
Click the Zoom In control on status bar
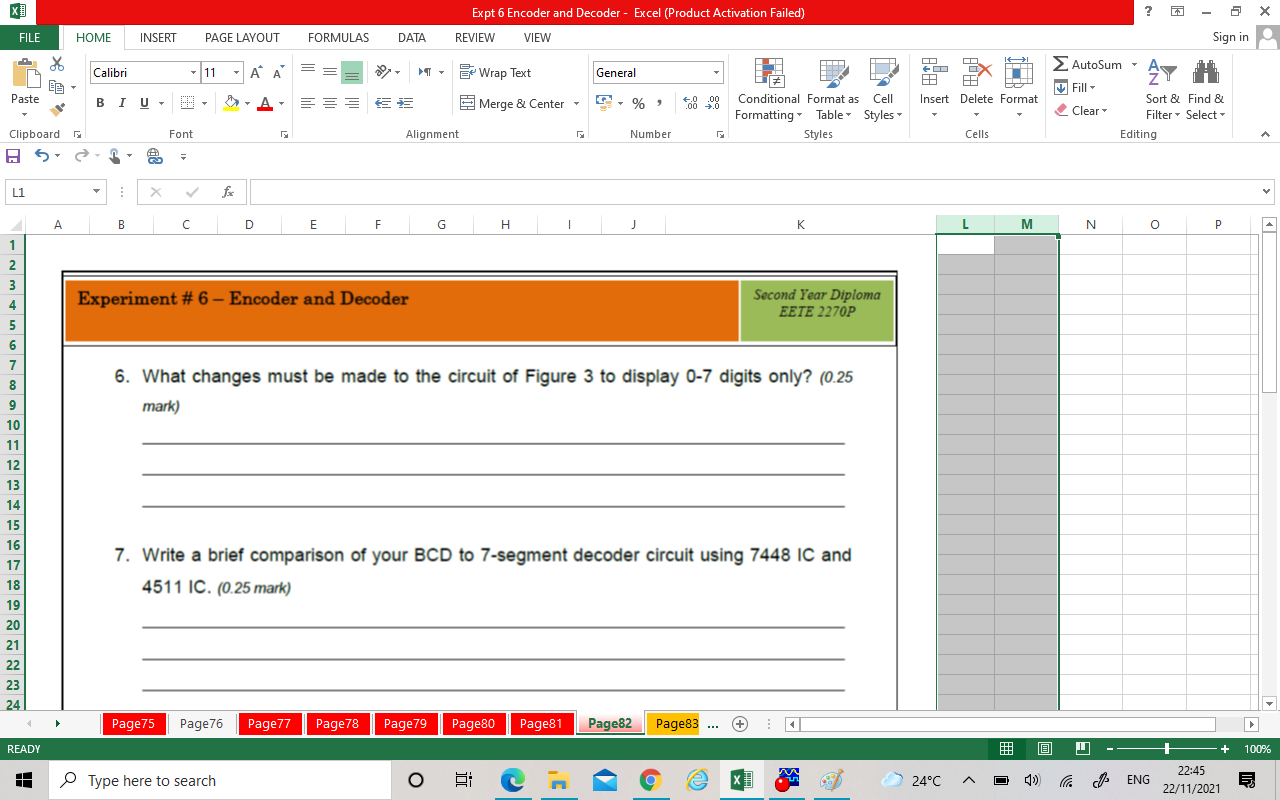coord(1224,747)
